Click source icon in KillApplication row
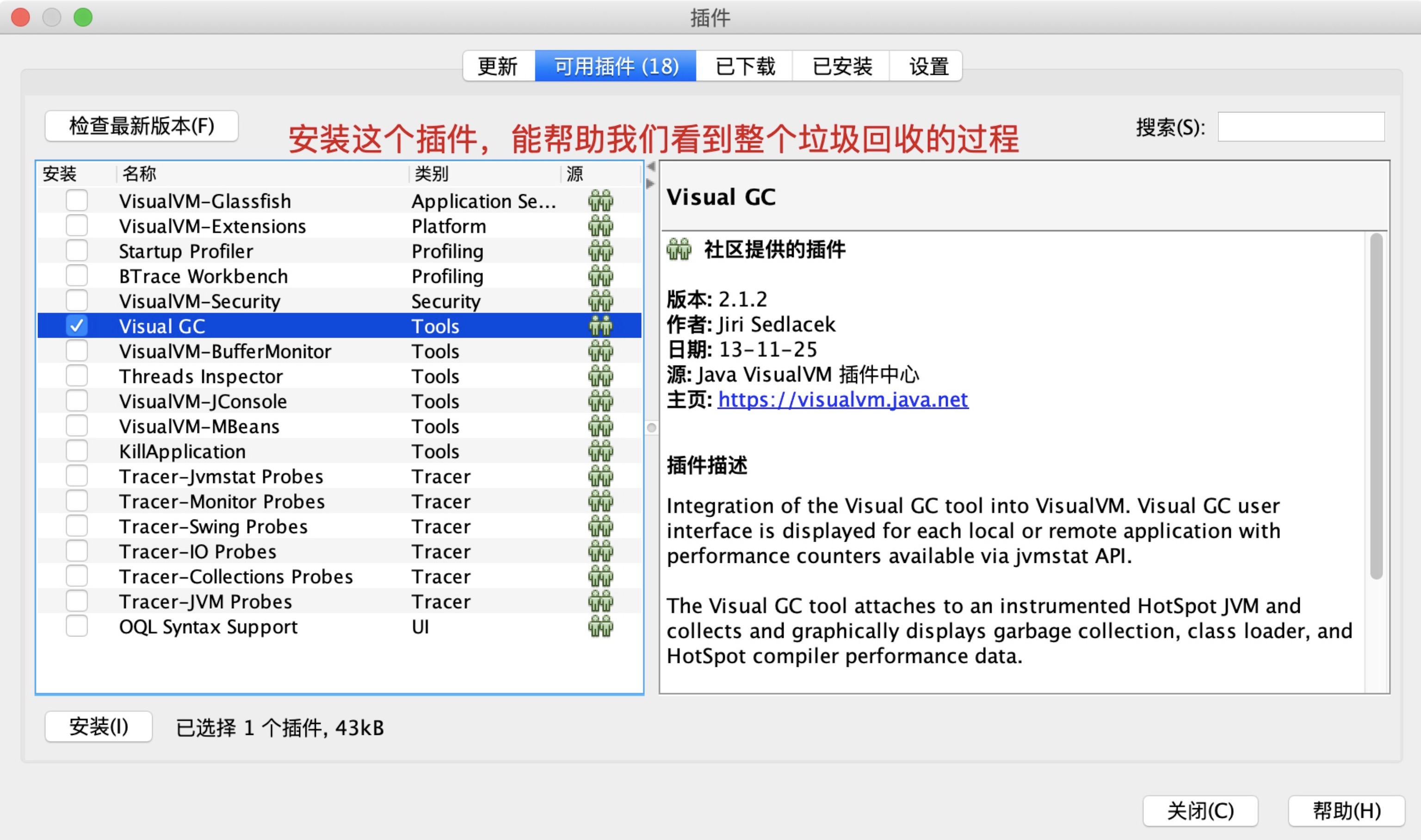The image size is (1421, 840). 600,451
